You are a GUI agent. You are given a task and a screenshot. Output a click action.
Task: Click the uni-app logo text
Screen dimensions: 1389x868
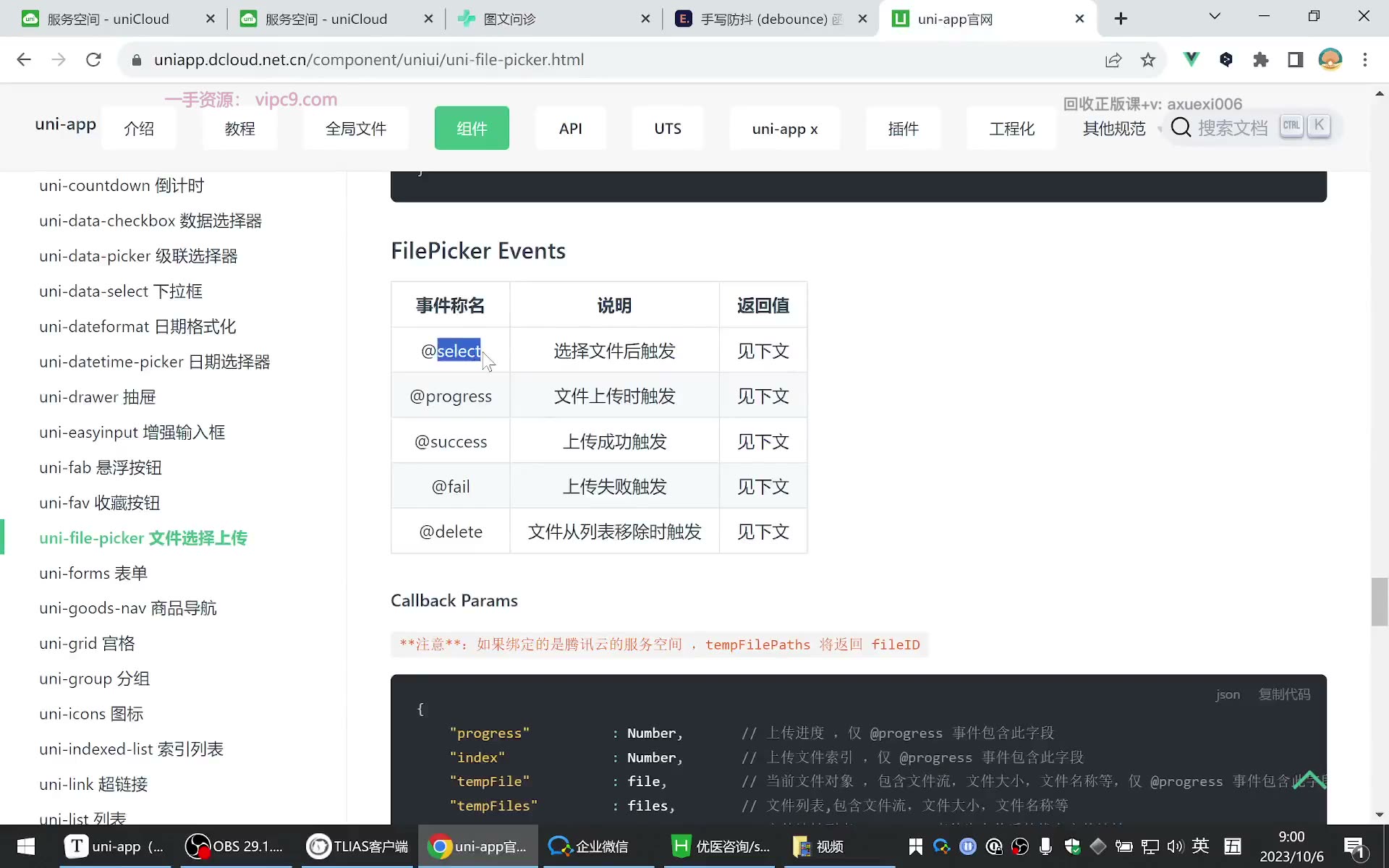click(x=66, y=124)
